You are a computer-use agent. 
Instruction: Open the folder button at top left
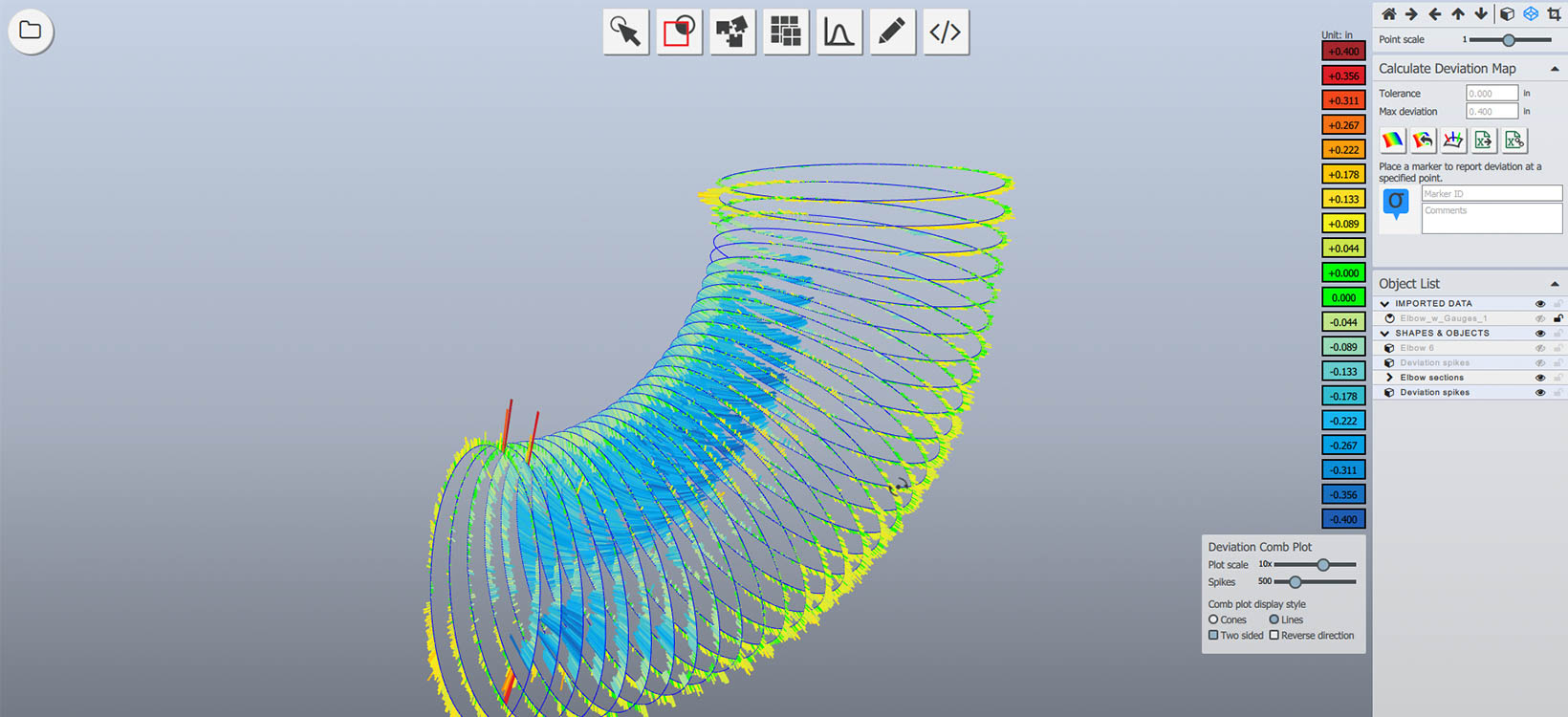[x=31, y=31]
